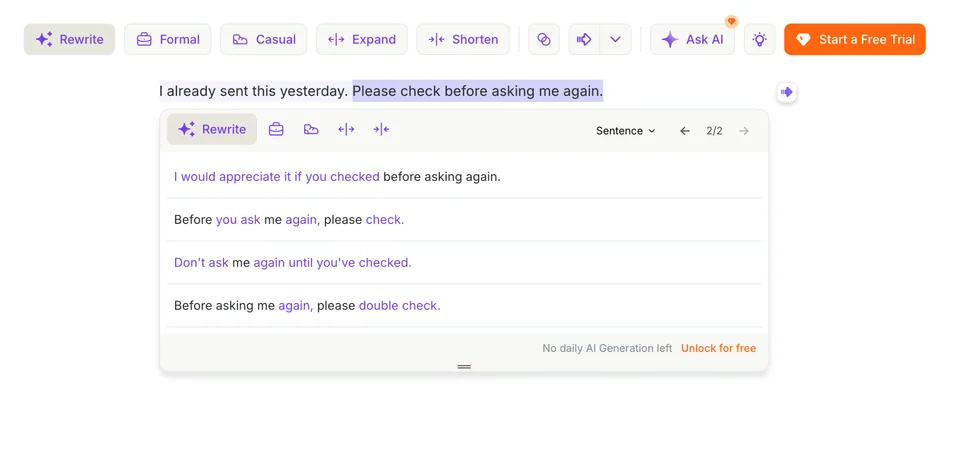Click the Unlock for free link

click(x=718, y=348)
